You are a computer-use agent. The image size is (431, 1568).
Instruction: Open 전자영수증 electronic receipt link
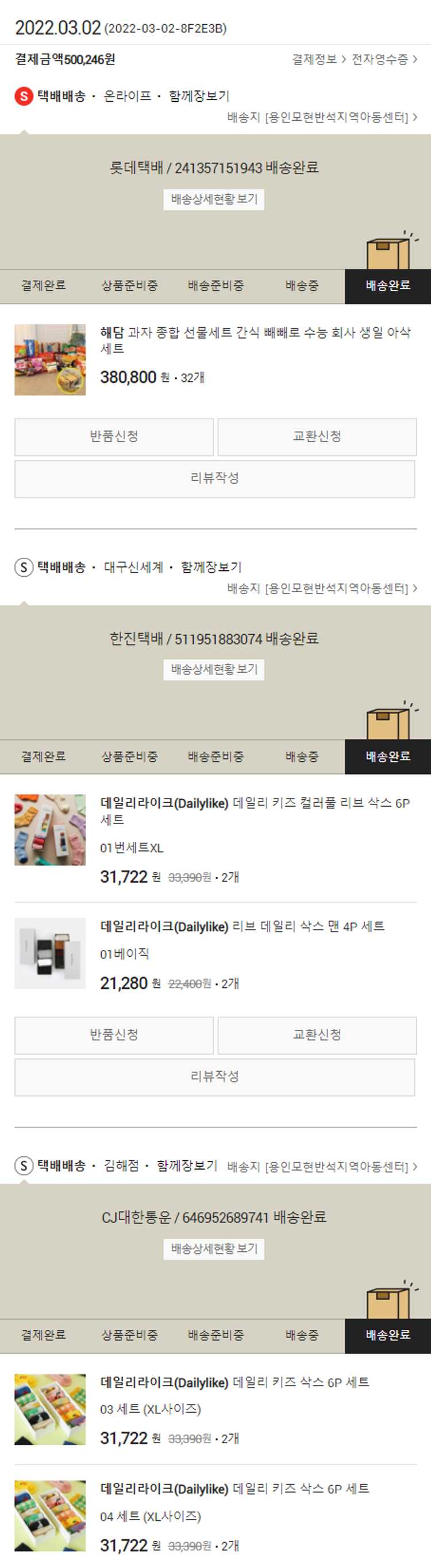[x=384, y=59]
